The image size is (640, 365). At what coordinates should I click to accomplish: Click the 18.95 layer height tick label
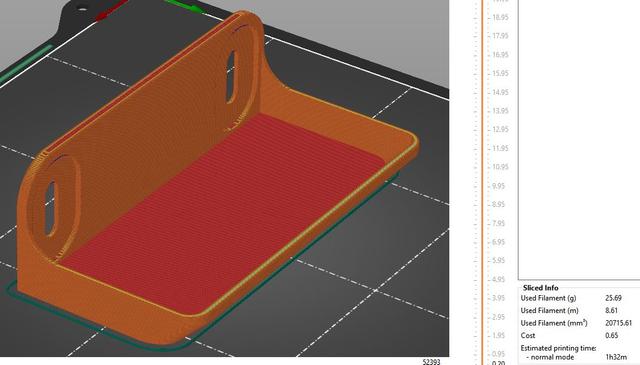point(500,18)
